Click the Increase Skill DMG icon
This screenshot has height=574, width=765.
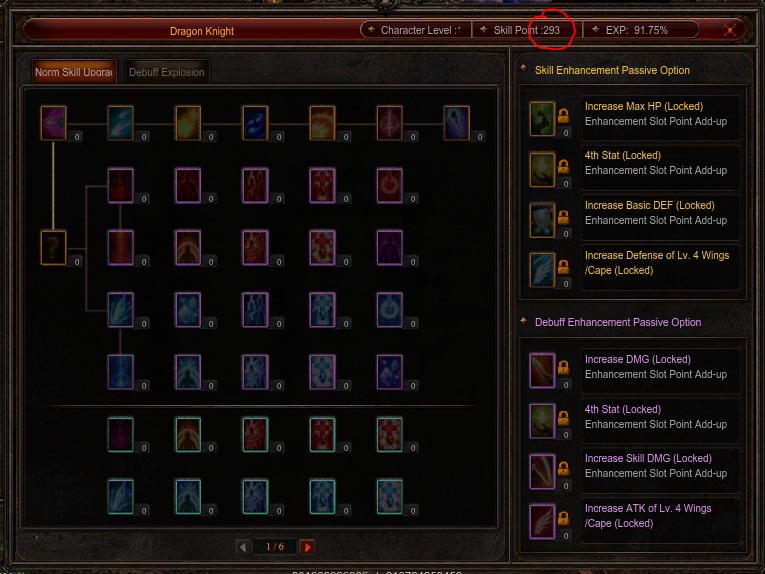[x=542, y=472]
